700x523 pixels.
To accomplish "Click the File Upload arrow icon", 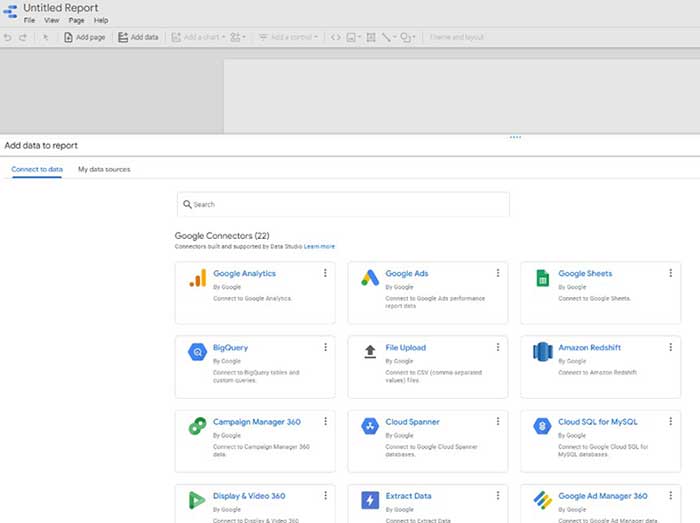I will [369, 352].
